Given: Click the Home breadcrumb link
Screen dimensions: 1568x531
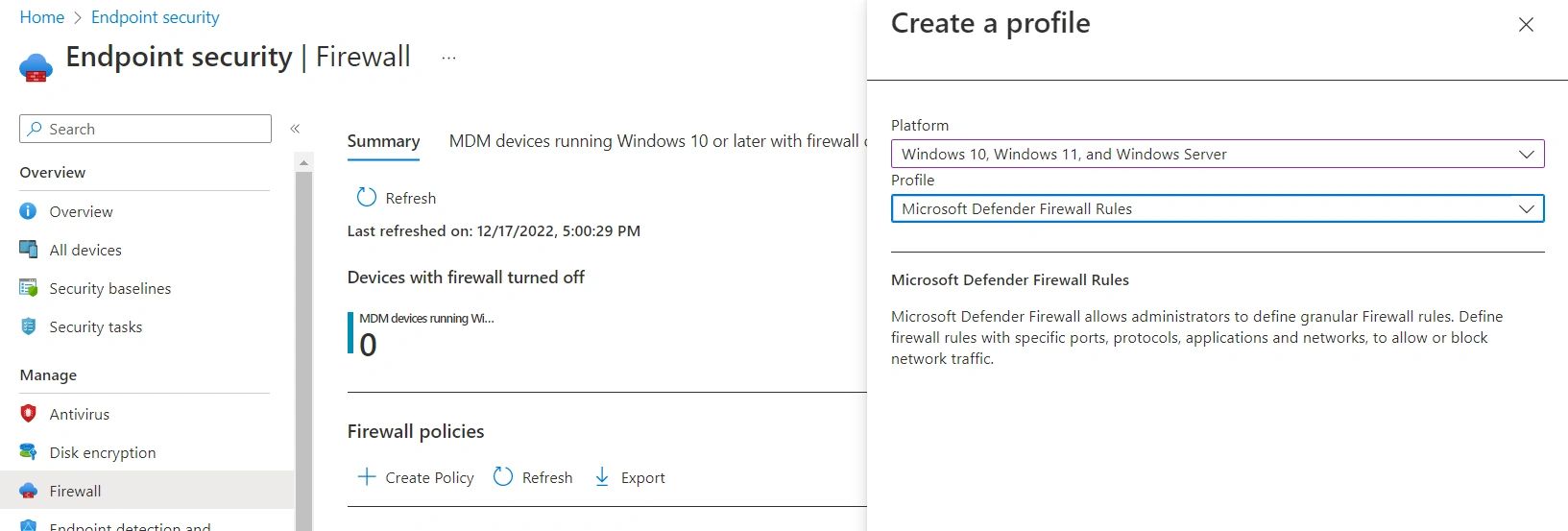Looking at the screenshot, I should click(42, 17).
